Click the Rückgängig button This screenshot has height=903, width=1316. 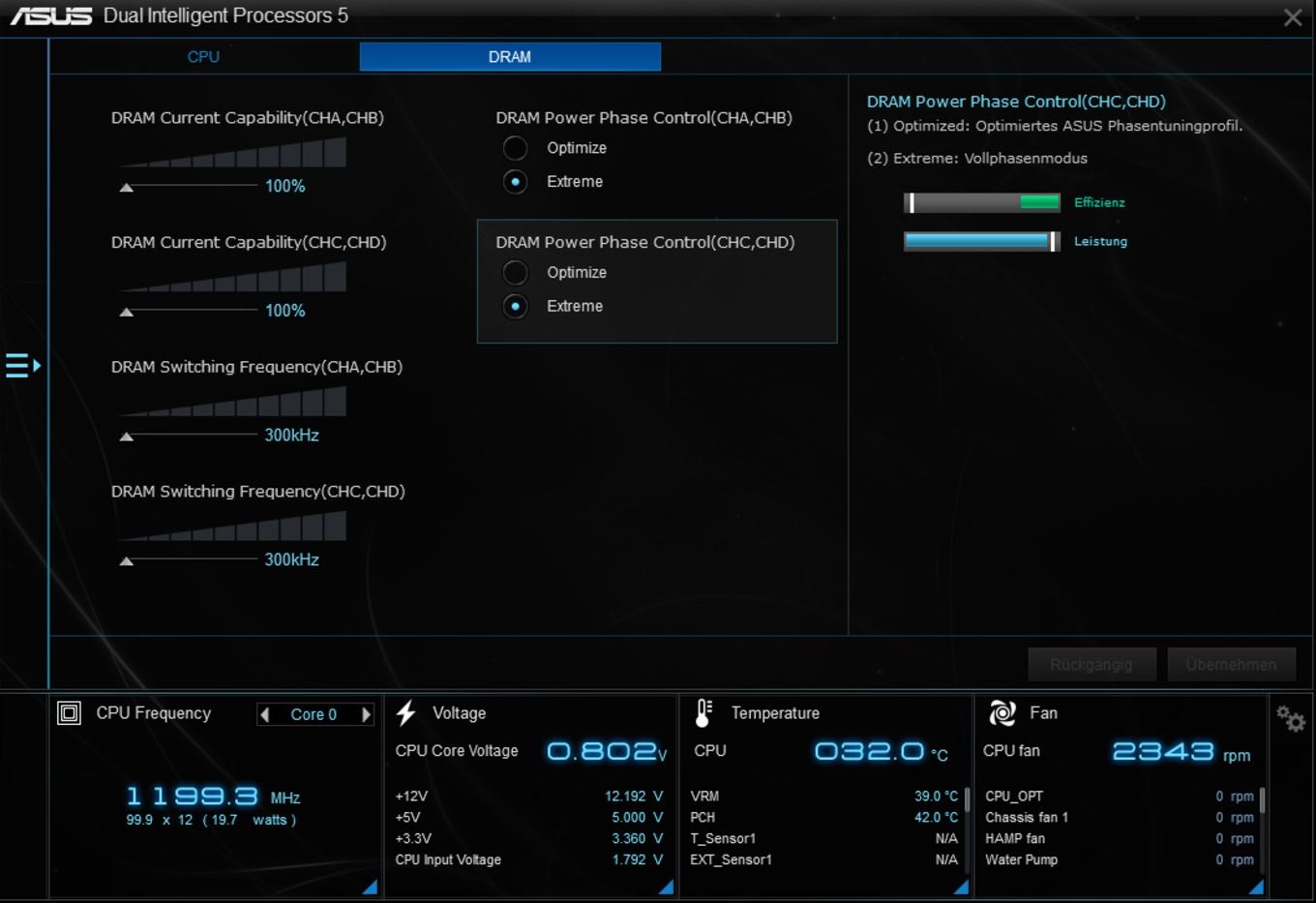pyautogui.click(x=1092, y=665)
